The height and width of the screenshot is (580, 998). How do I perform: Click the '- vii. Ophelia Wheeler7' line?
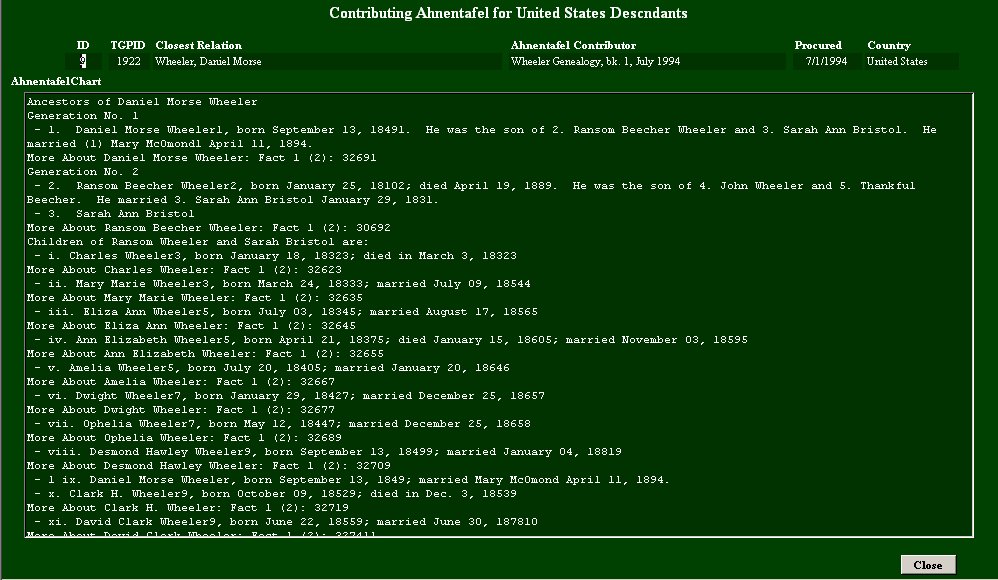click(283, 424)
